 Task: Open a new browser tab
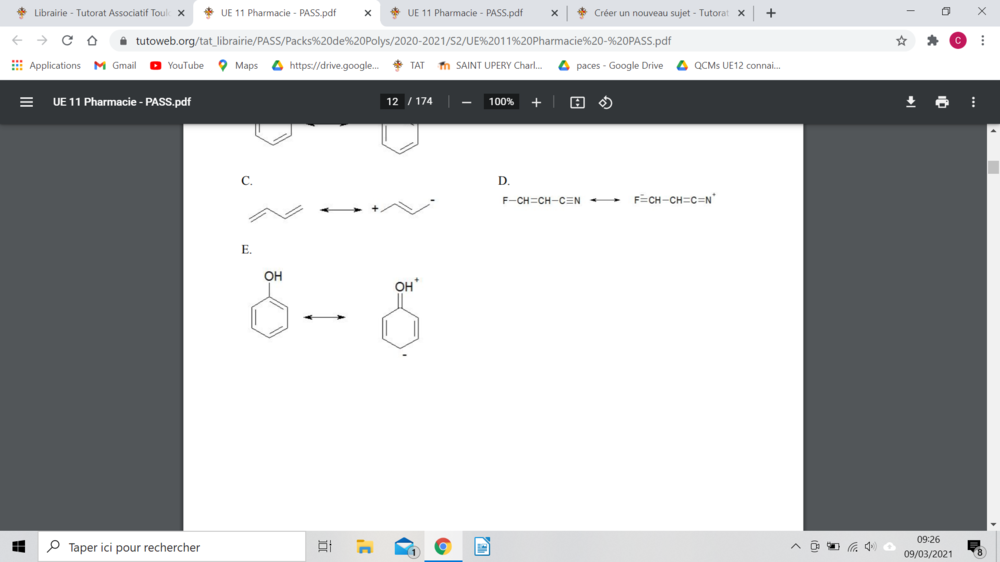click(x=770, y=13)
